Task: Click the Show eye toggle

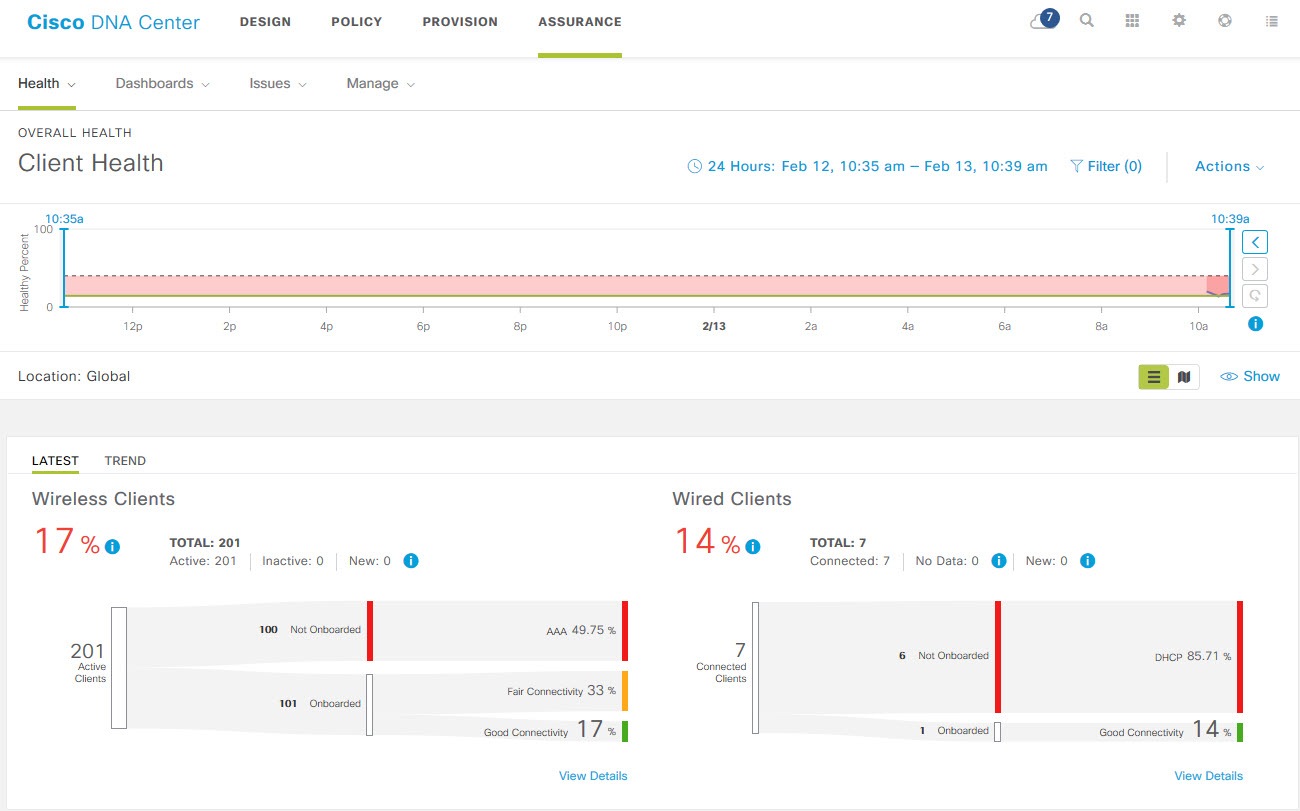Action: point(1250,376)
